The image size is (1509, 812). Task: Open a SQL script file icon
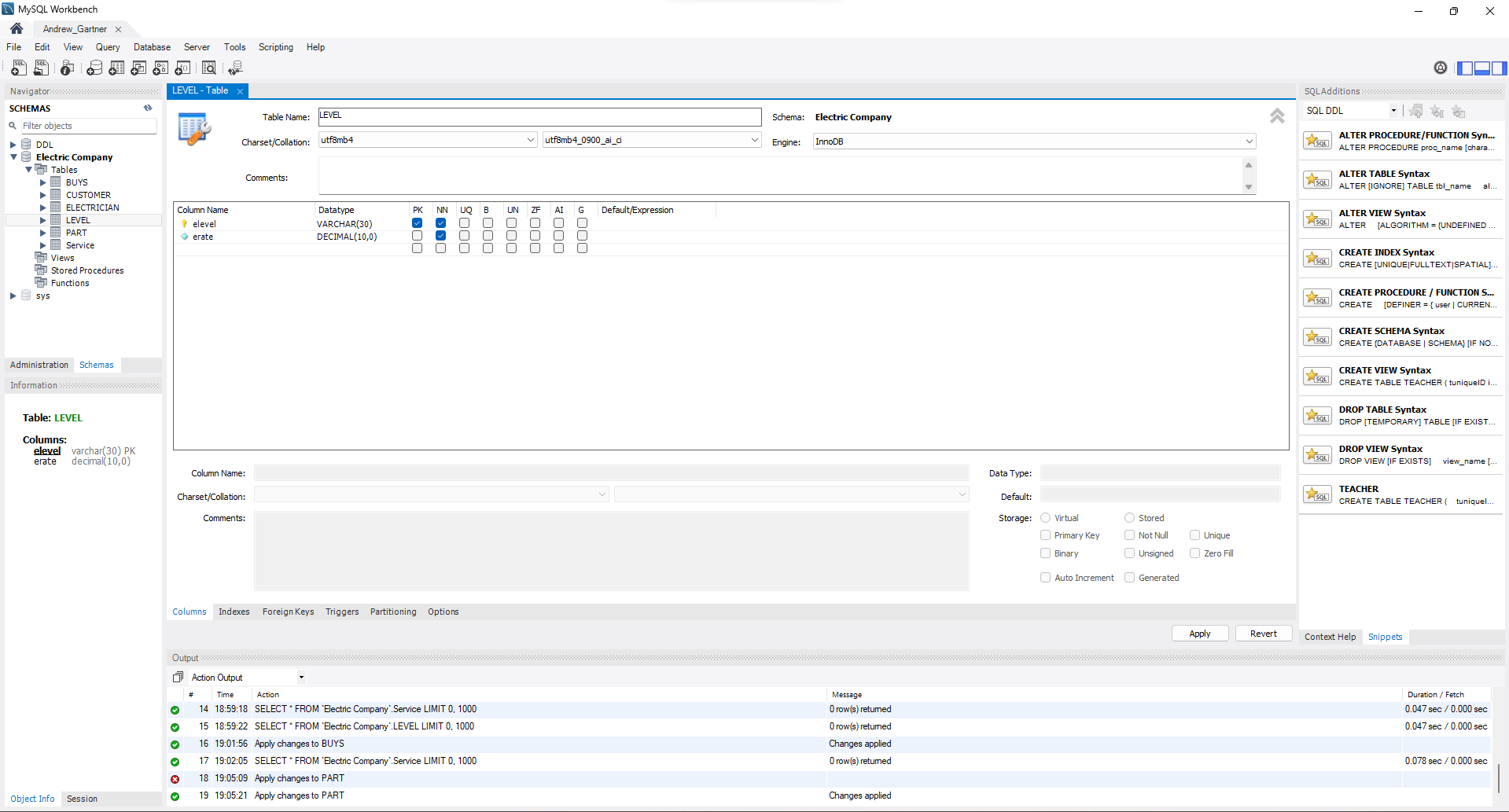(x=41, y=68)
